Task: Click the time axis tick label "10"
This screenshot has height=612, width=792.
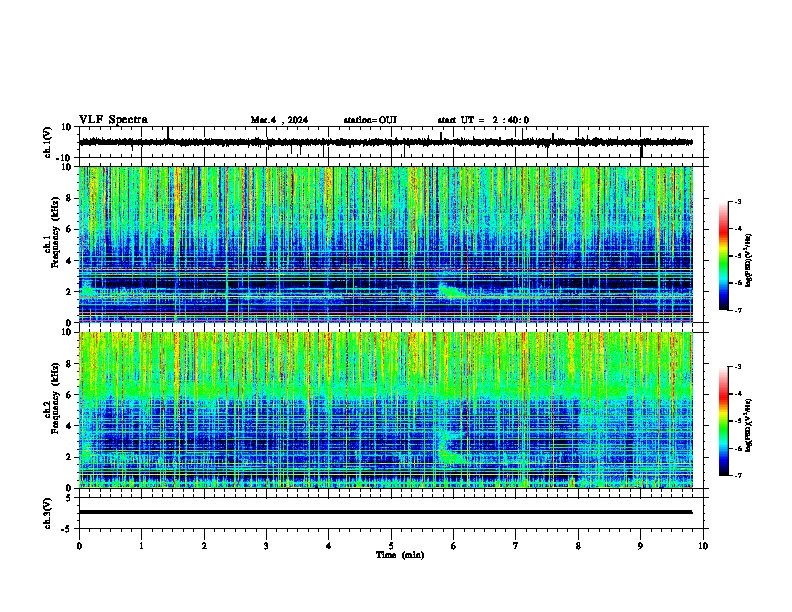Action: click(703, 546)
